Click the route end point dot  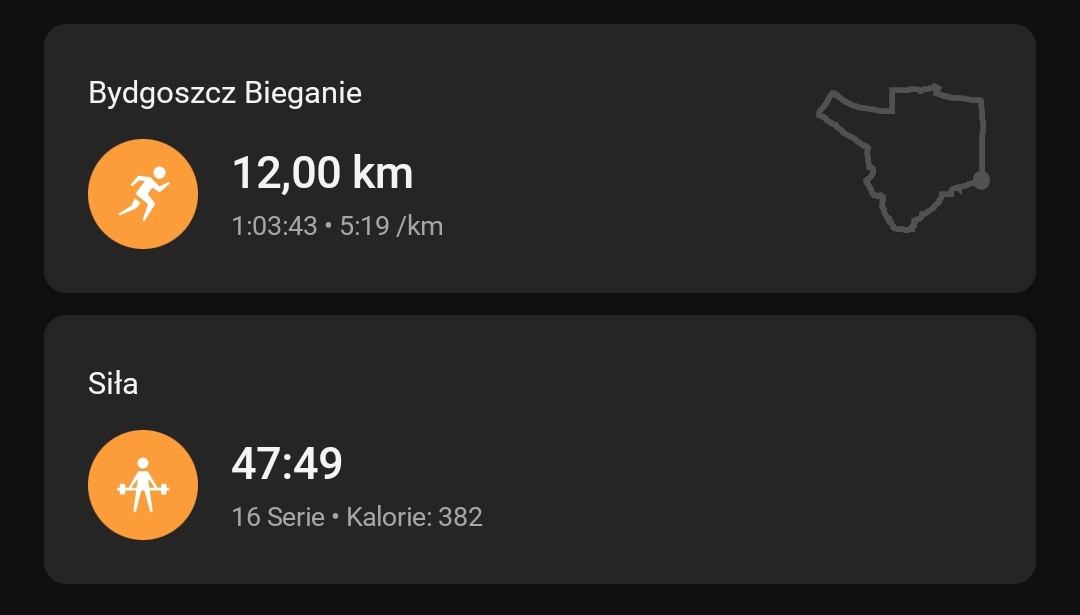981,180
